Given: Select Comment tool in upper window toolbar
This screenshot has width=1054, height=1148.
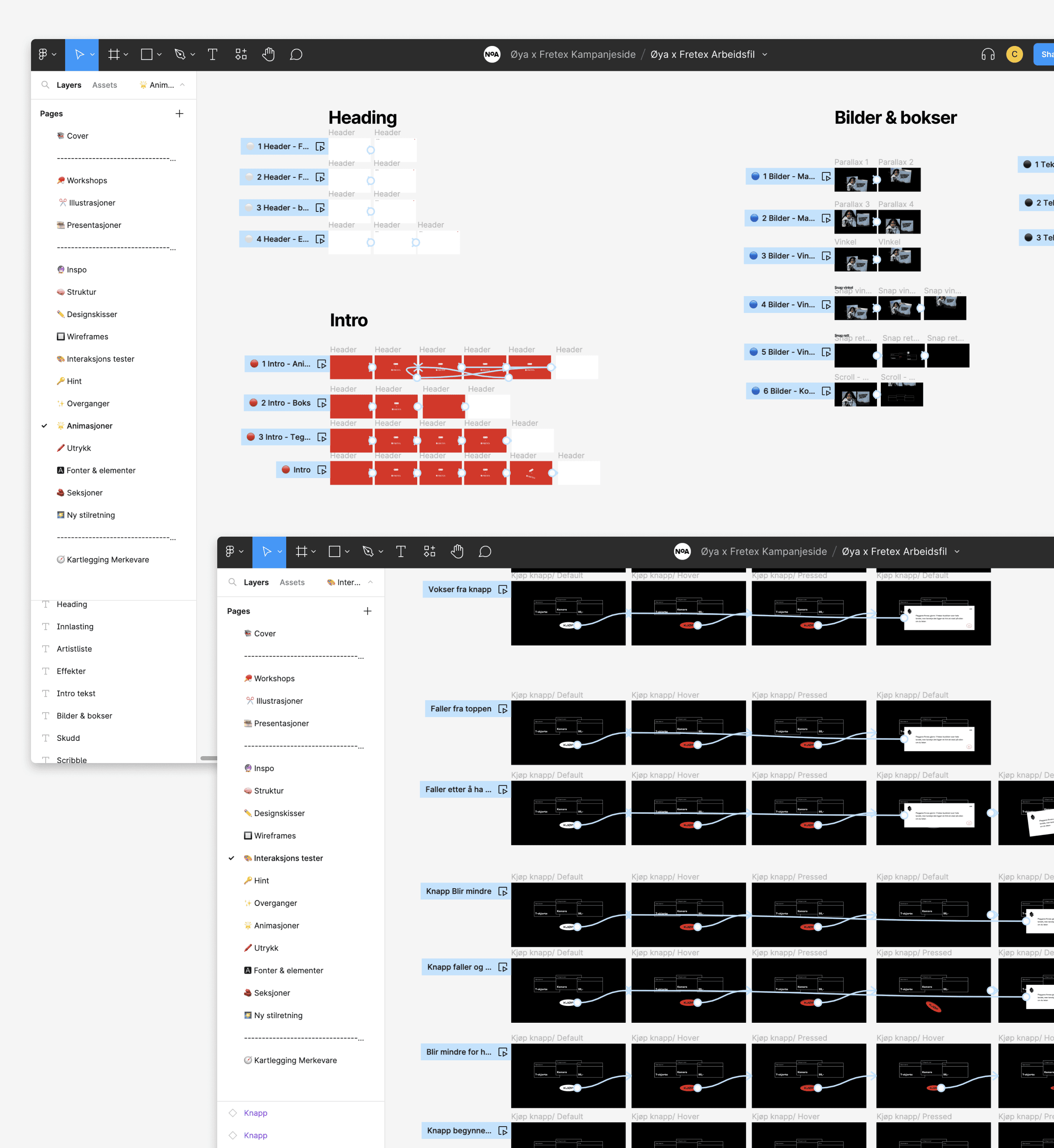Looking at the screenshot, I should (296, 55).
